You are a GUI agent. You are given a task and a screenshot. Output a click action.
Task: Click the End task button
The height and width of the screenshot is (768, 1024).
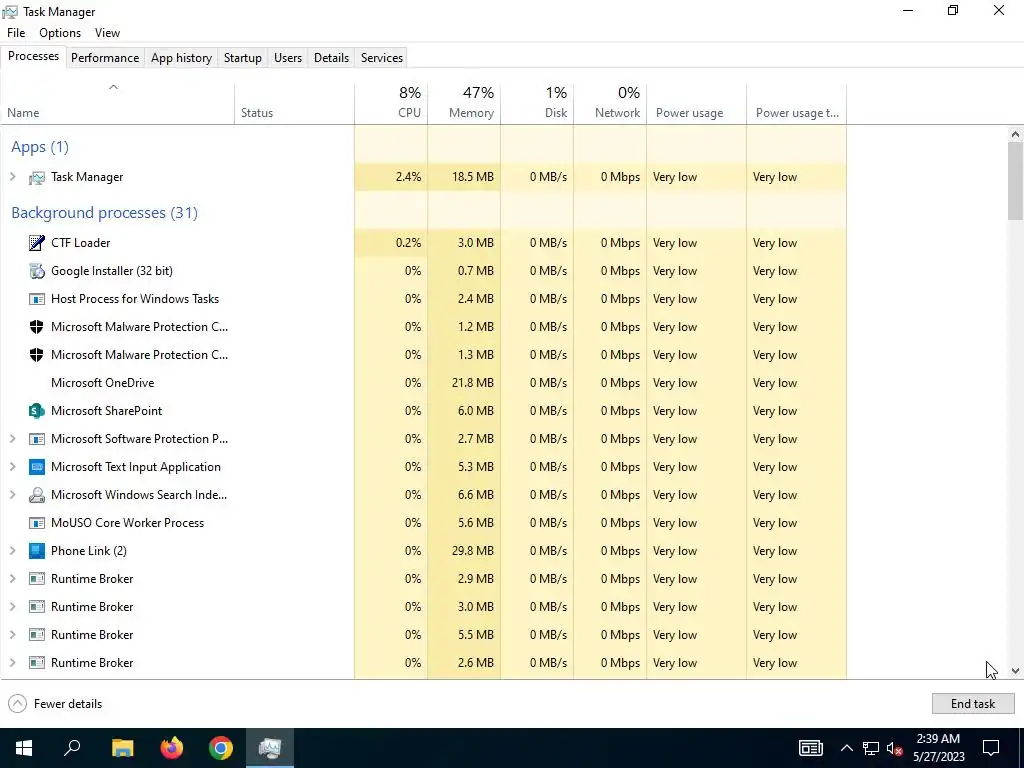click(973, 704)
